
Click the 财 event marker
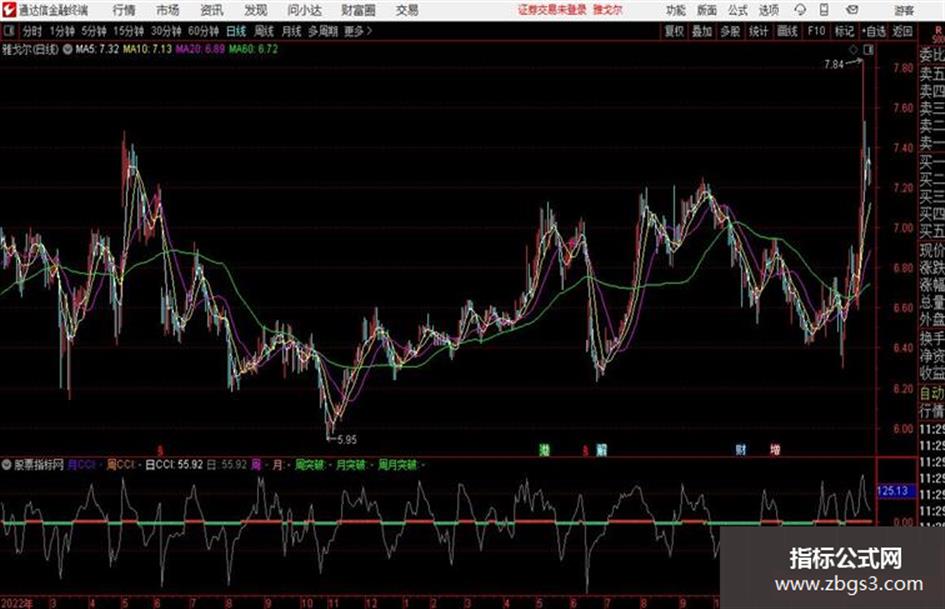pos(741,450)
